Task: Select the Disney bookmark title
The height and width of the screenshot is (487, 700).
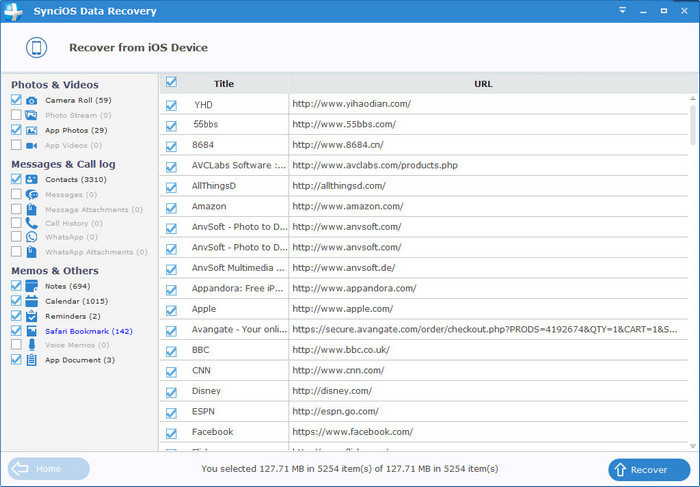Action: click(206, 391)
